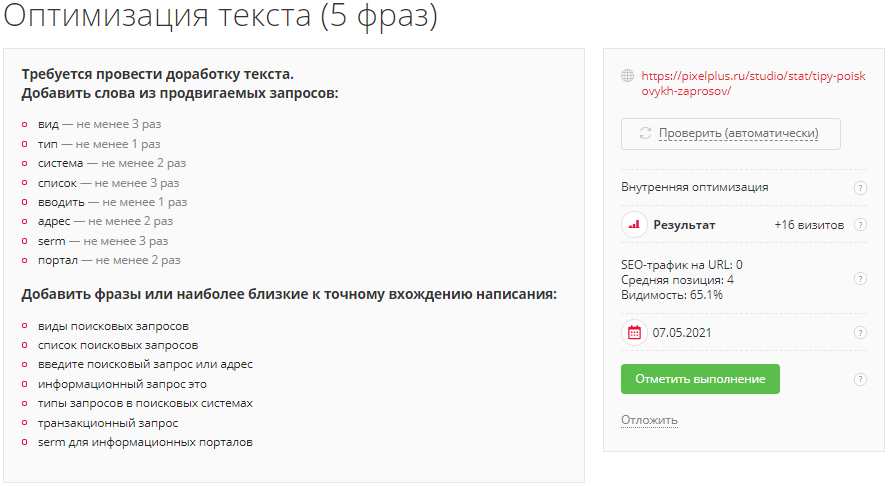Screen dimensions: 888x486
Task: Open help icon beside Средняя позиция
Action: click(x=860, y=279)
